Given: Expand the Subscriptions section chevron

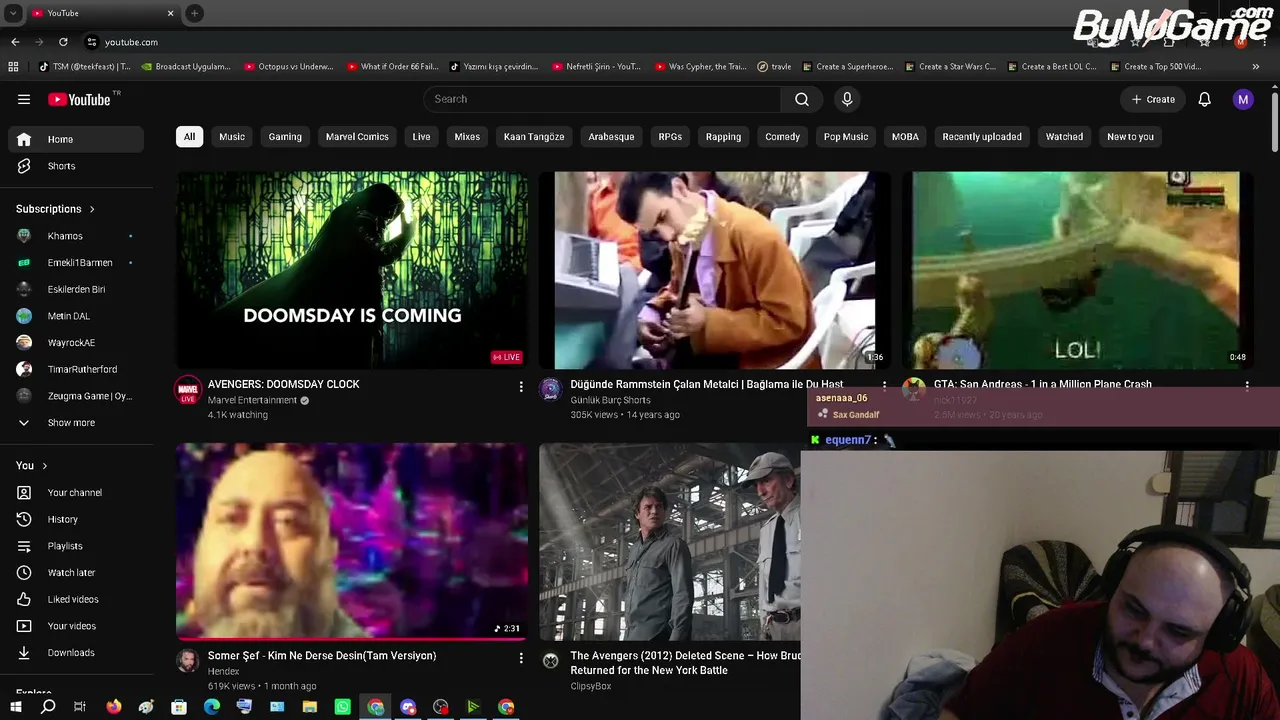Looking at the screenshot, I should [x=92, y=209].
